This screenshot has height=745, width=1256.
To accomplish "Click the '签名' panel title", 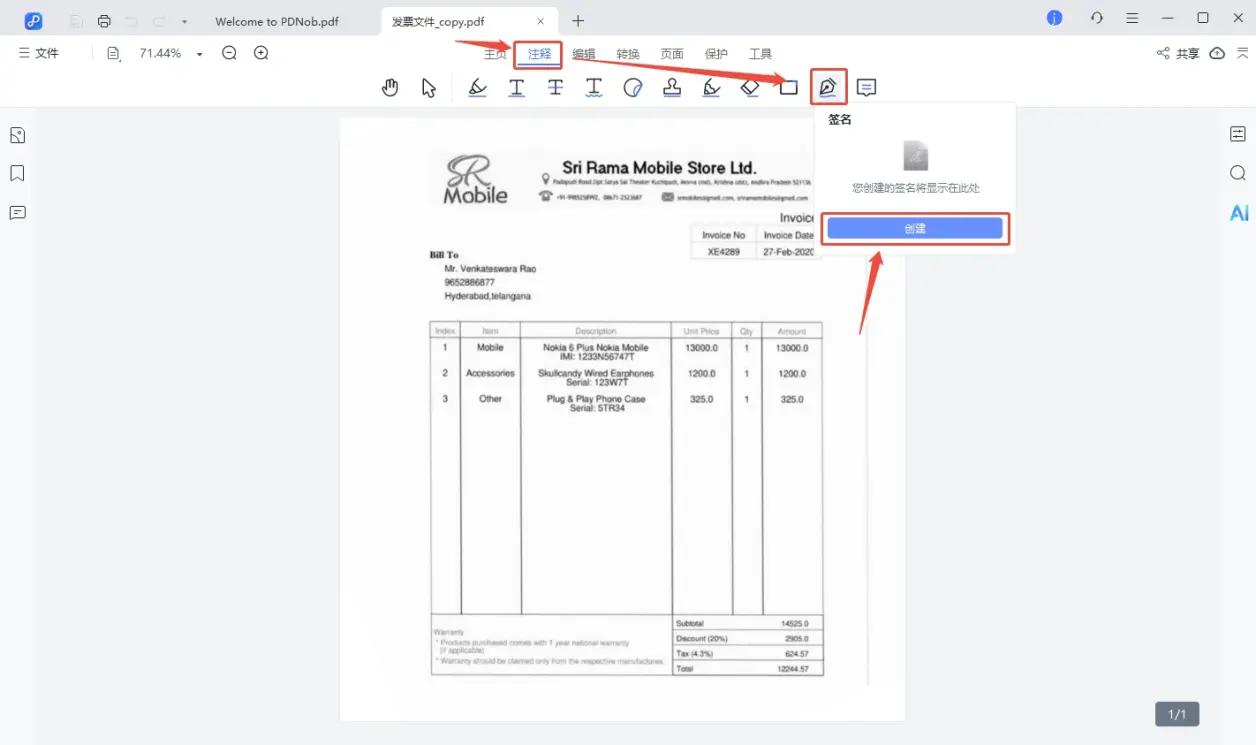I will point(840,120).
